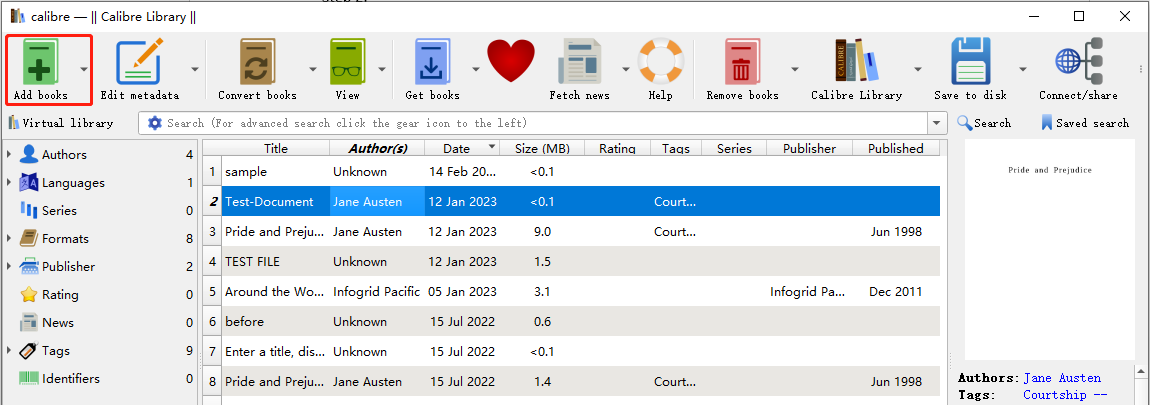Click the Get books icon
This screenshot has width=1150, height=405.
(433, 62)
